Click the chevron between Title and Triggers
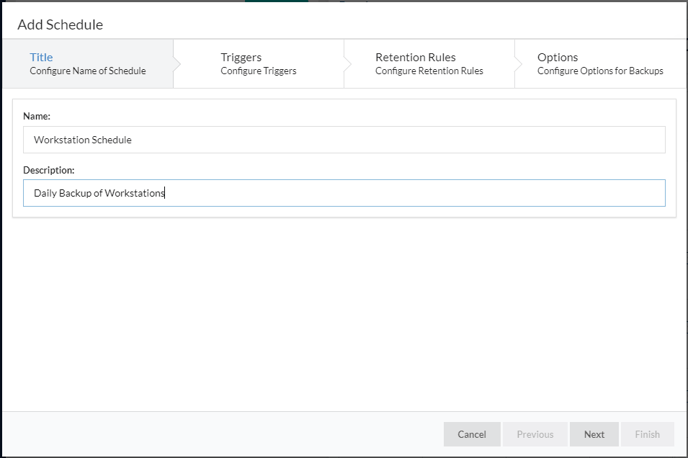688x458 pixels. pyautogui.click(x=177, y=64)
